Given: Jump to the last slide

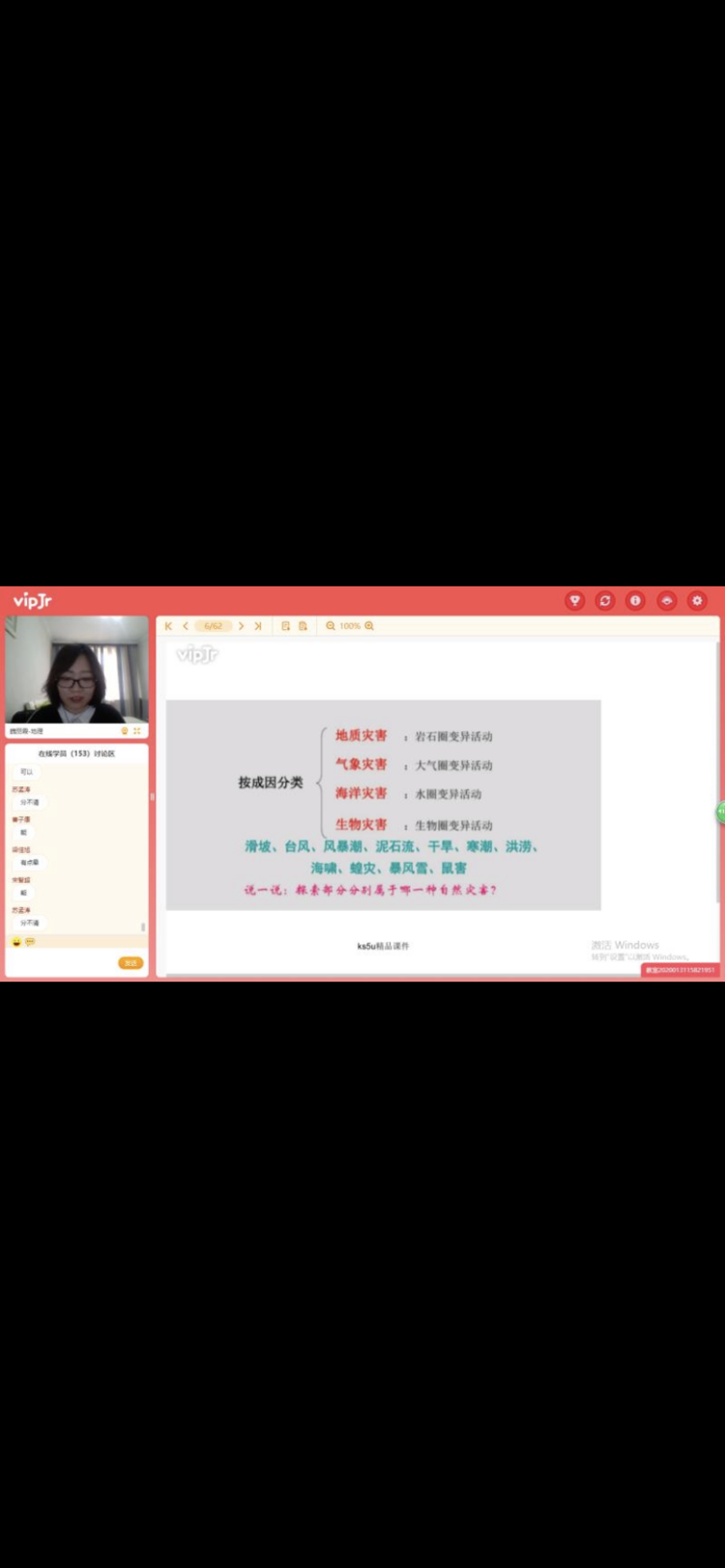Looking at the screenshot, I should pos(258,626).
